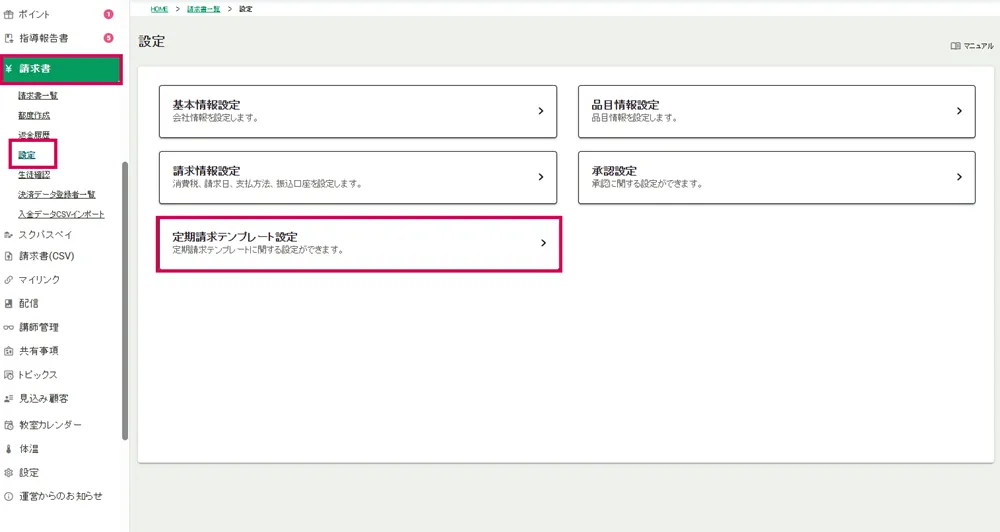Open 入金データCSVインポート submenu link

[x=61, y=214]
